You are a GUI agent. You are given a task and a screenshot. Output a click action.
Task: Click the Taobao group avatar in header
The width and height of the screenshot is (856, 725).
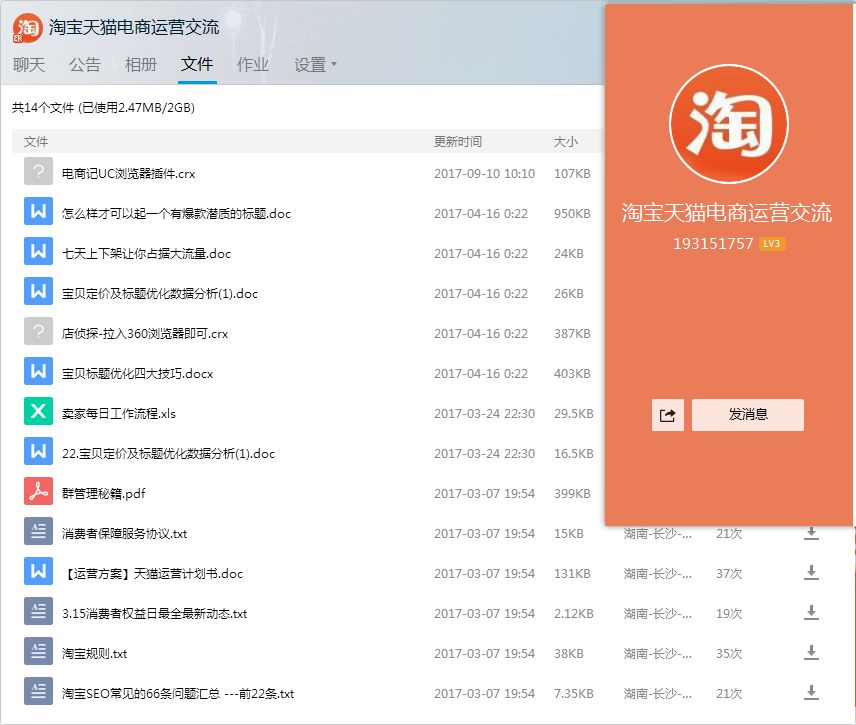[x=27, y=28]
